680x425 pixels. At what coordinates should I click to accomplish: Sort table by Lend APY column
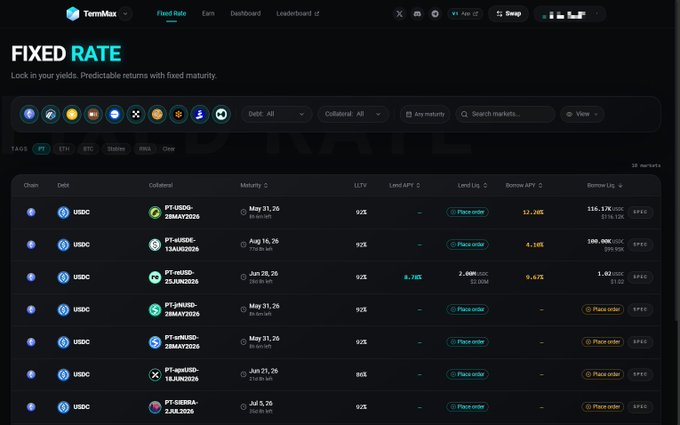[x=405, y=186]
